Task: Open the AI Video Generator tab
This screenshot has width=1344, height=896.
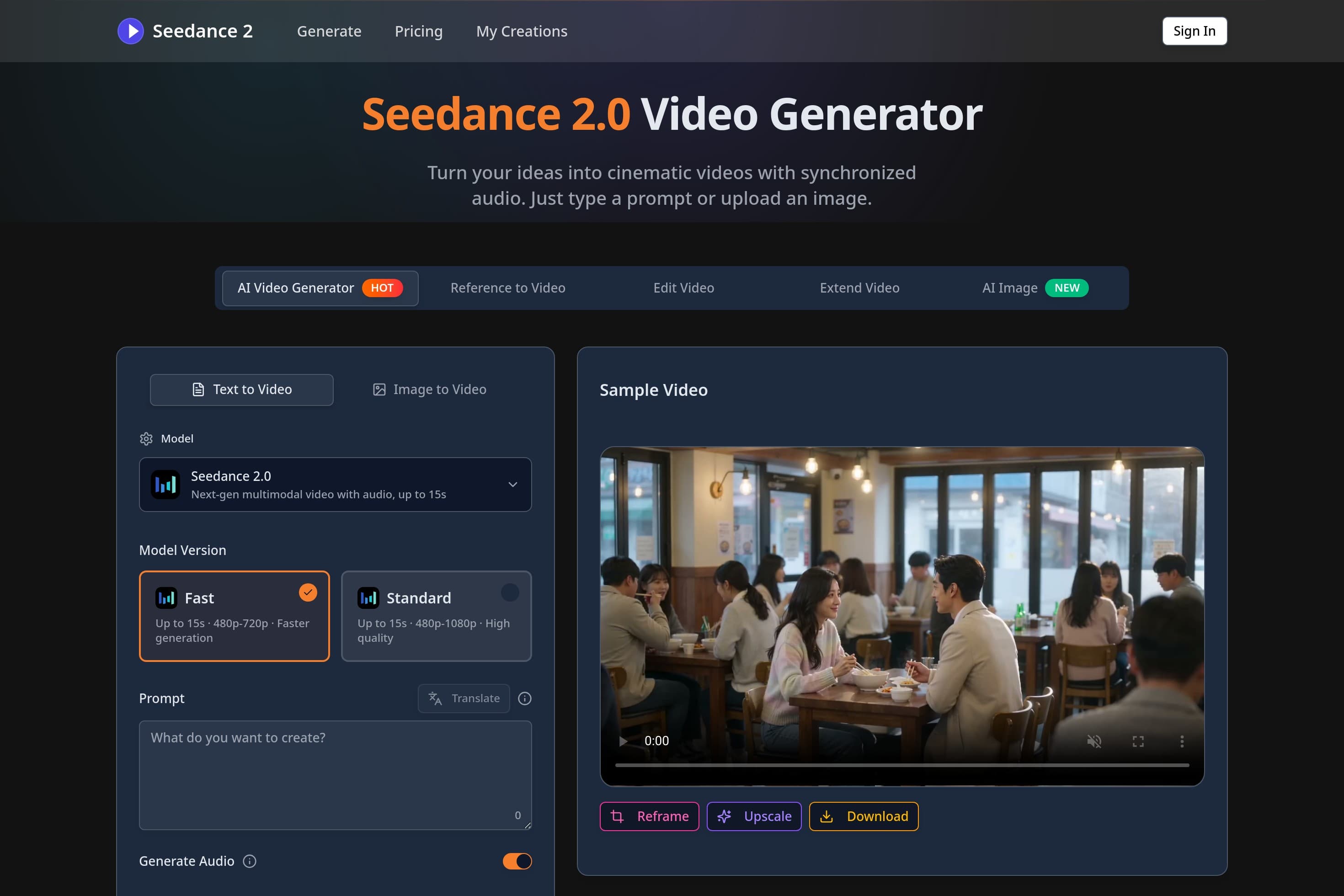Action: pos(320,288)
